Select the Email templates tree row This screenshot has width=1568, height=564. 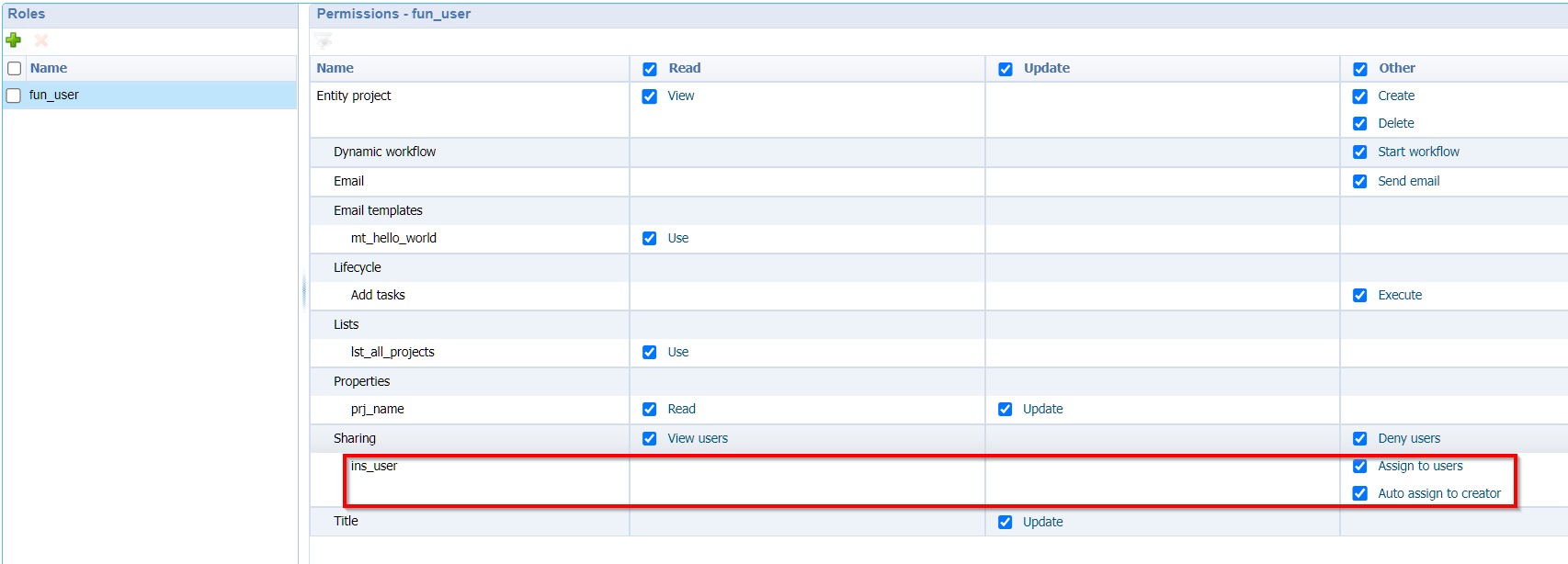click(378, 210)
